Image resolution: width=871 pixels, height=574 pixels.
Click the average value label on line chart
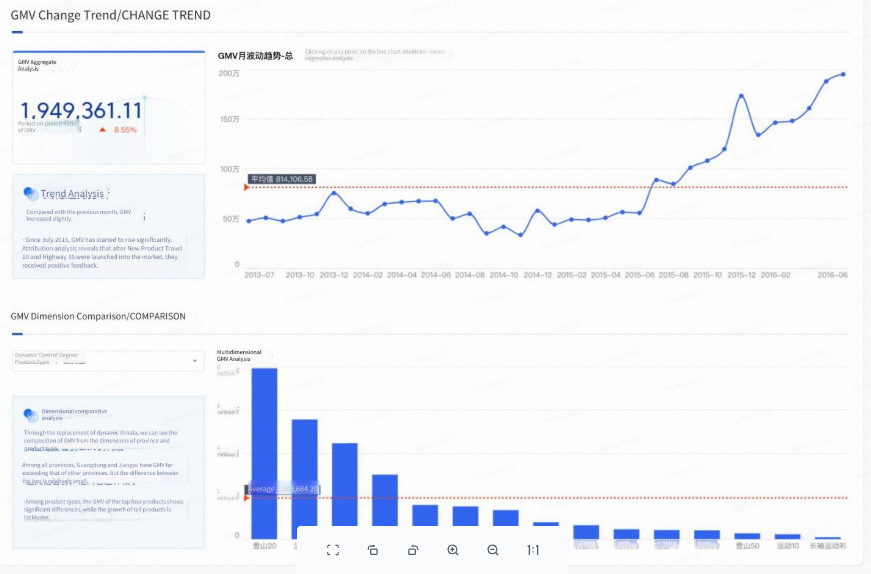pyautogui.click(x=282, y=179)
